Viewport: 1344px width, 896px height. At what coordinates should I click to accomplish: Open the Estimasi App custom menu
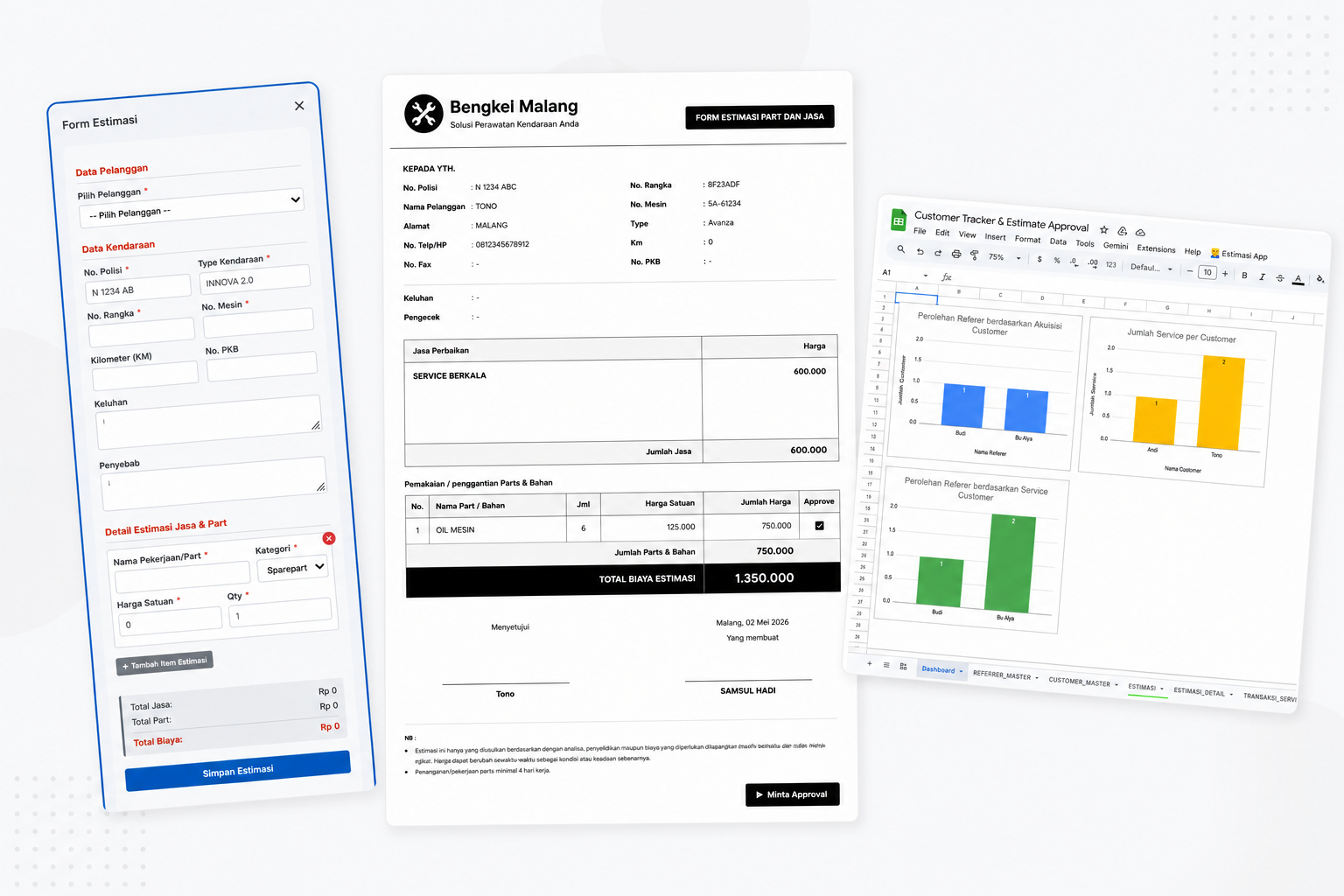[x=1239, y=255]
